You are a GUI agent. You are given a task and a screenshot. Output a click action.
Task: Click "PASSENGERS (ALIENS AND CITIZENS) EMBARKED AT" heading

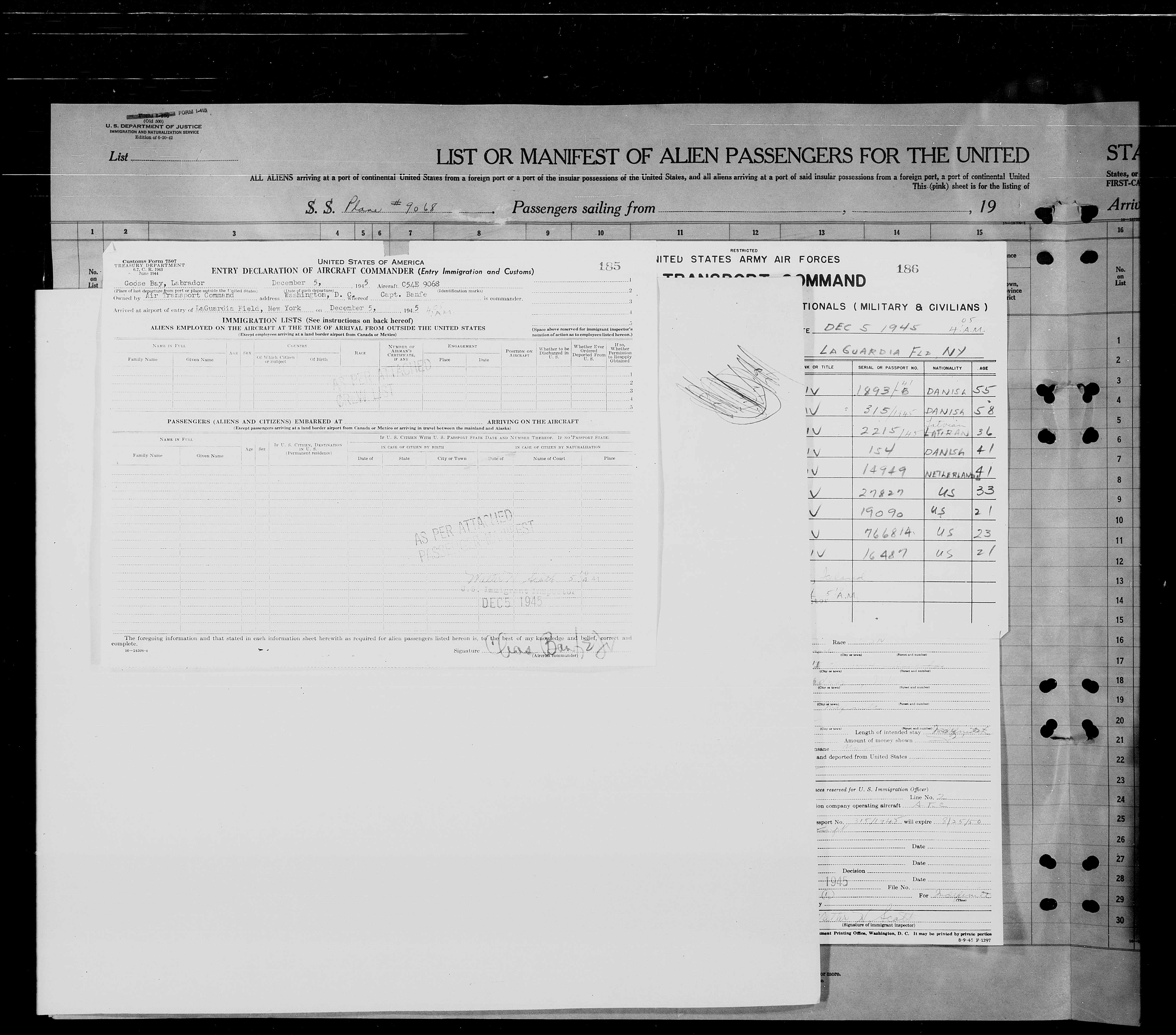(254, 421)
